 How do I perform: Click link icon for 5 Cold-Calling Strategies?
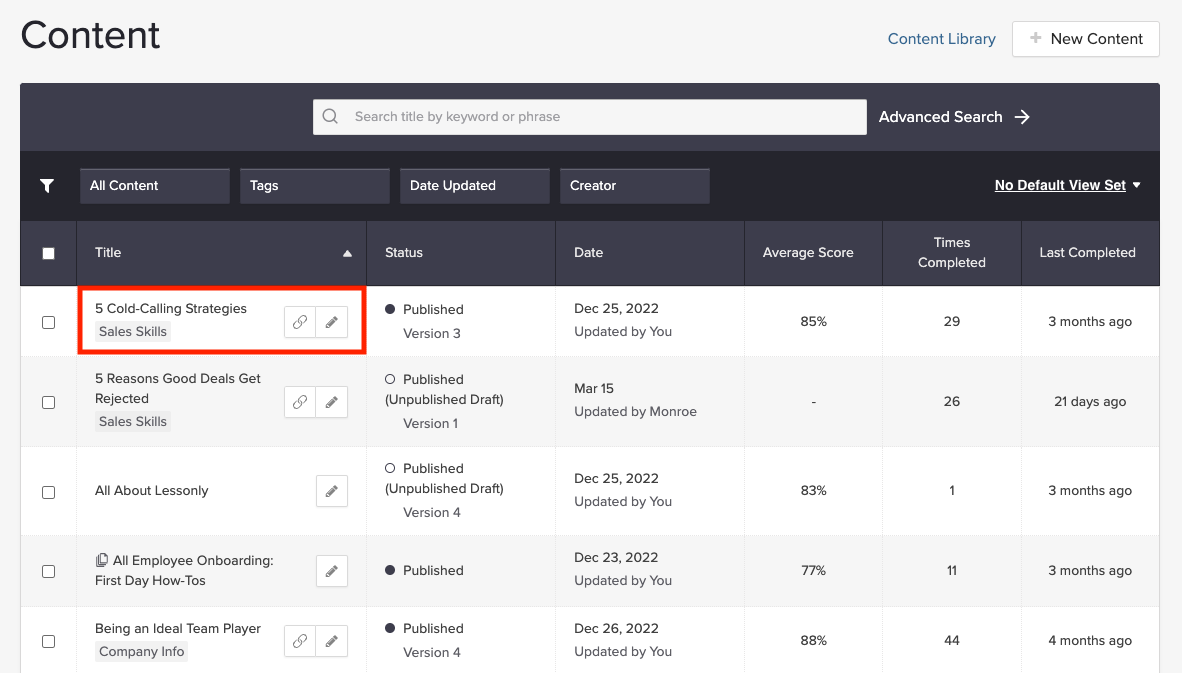300,322
